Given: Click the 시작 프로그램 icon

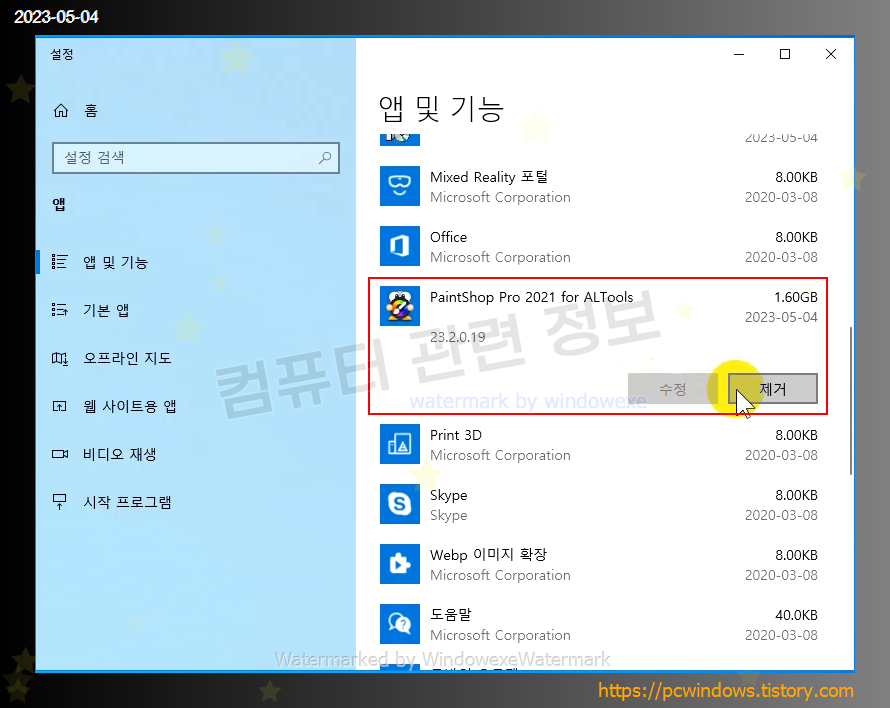Looking at the screenshot, I should (x=60, y=502).
